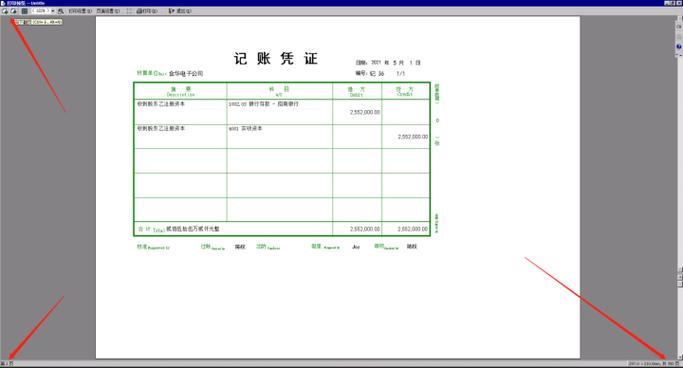Click total credit amount in bottom row
The height and width of the screenshot is (368, 683).
(x=413, y=229)
